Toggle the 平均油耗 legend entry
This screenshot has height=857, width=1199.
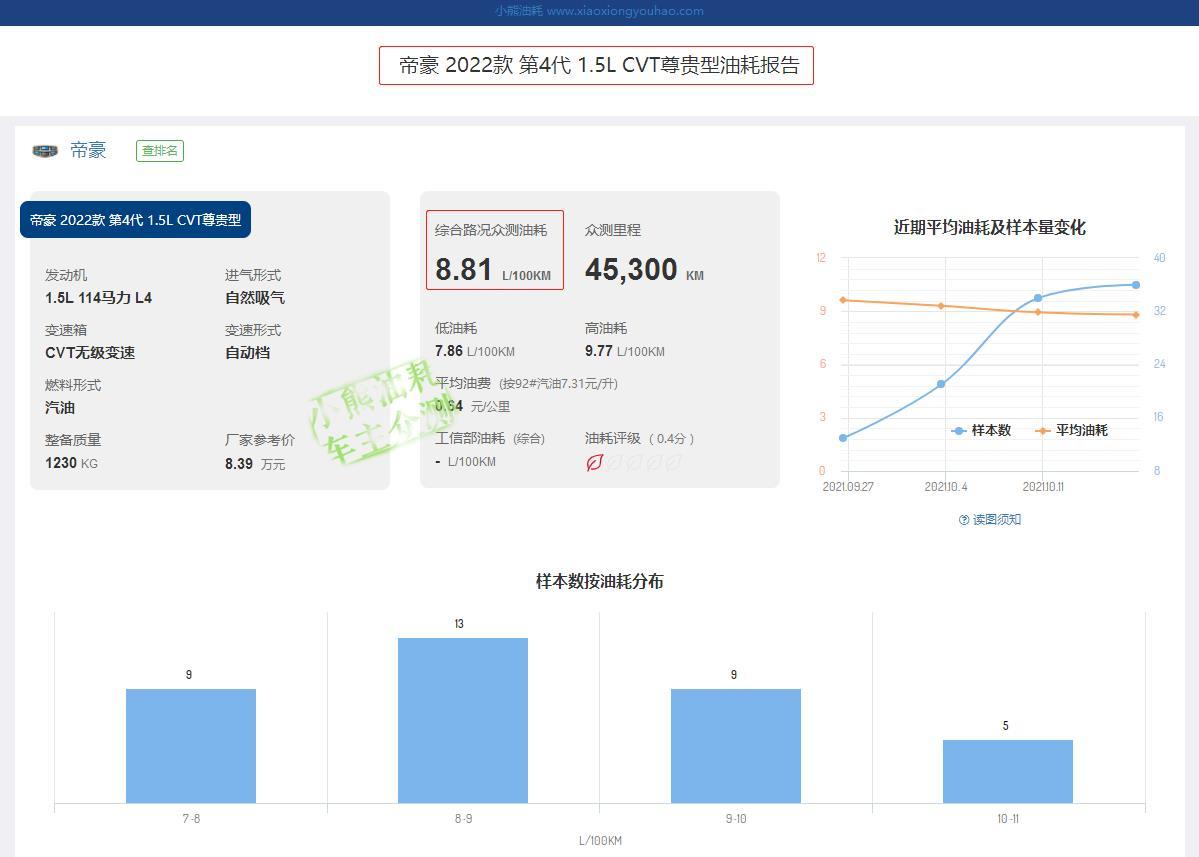click(x=1071, y=430)
